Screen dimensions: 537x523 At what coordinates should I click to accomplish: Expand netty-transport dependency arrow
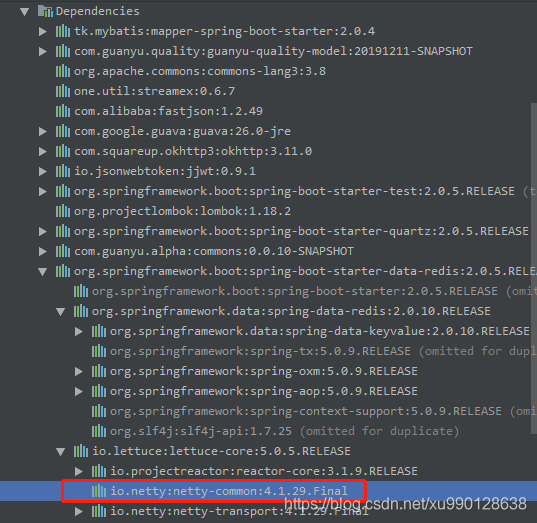(78, 511)
